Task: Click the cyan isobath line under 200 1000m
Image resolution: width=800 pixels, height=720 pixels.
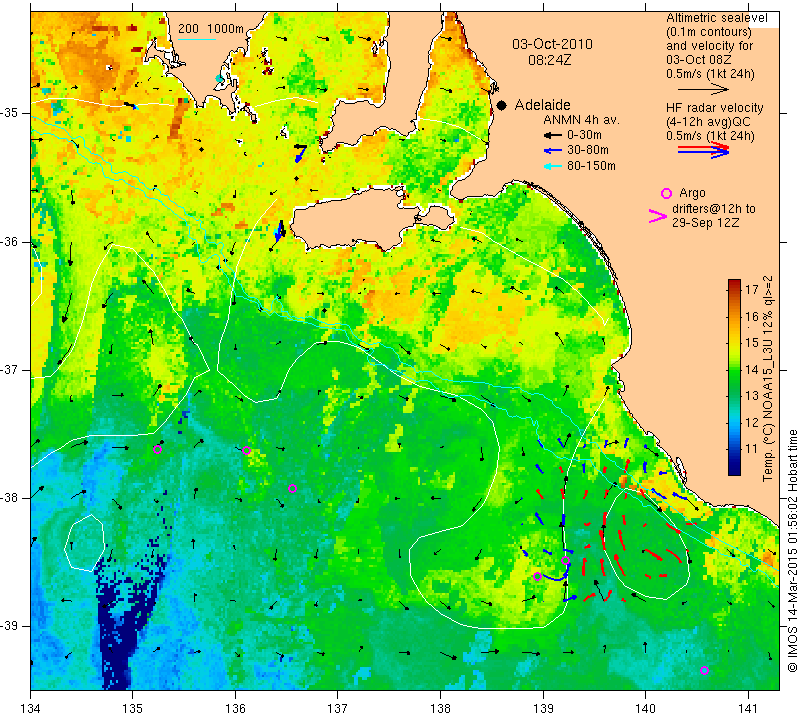Action: tap(197, 39)
